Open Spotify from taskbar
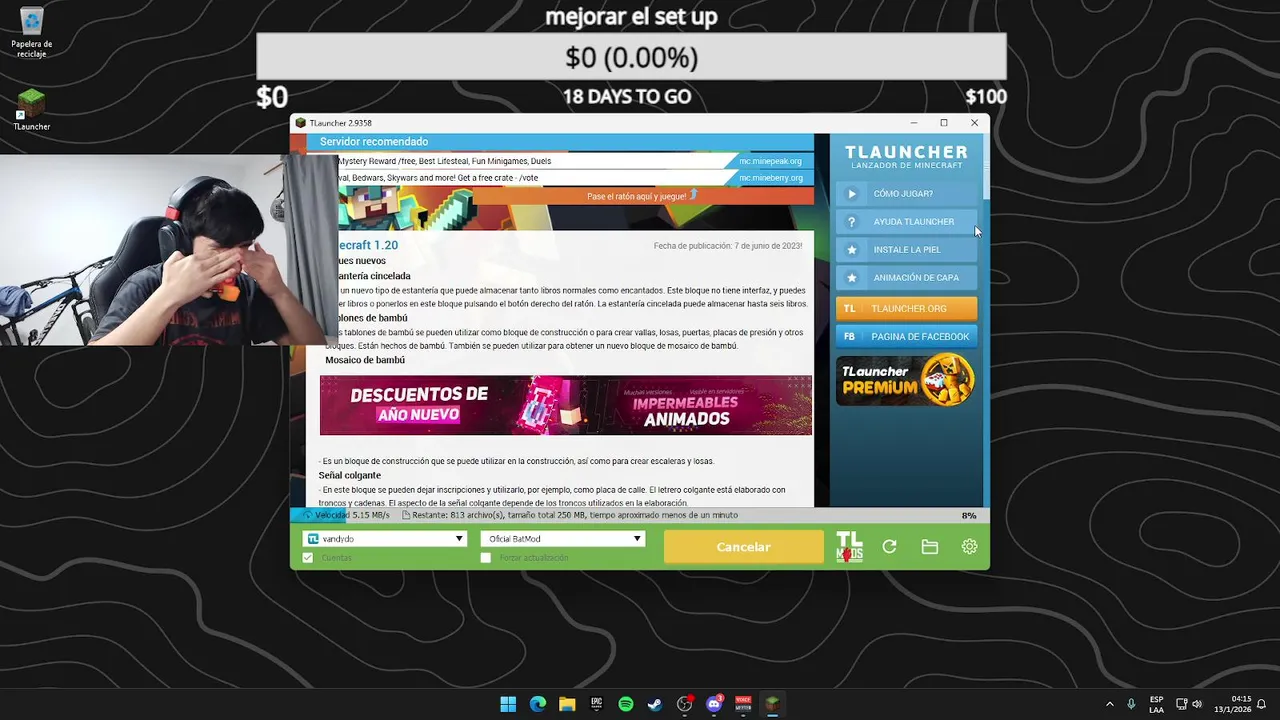Screen dimensions: 1280x720 626,704
